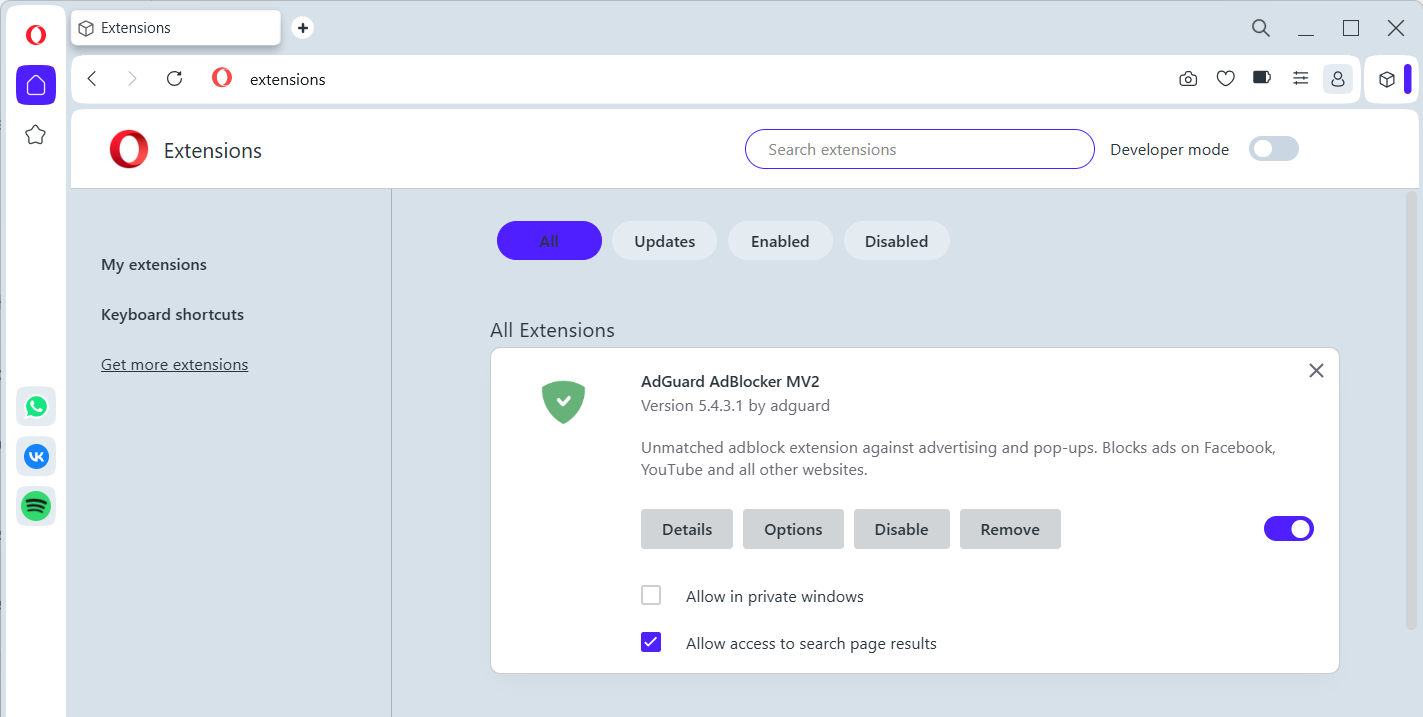Screen dimensions: 1423x717
Task: Show only Enabled extensions
Action: click(780, 241)
